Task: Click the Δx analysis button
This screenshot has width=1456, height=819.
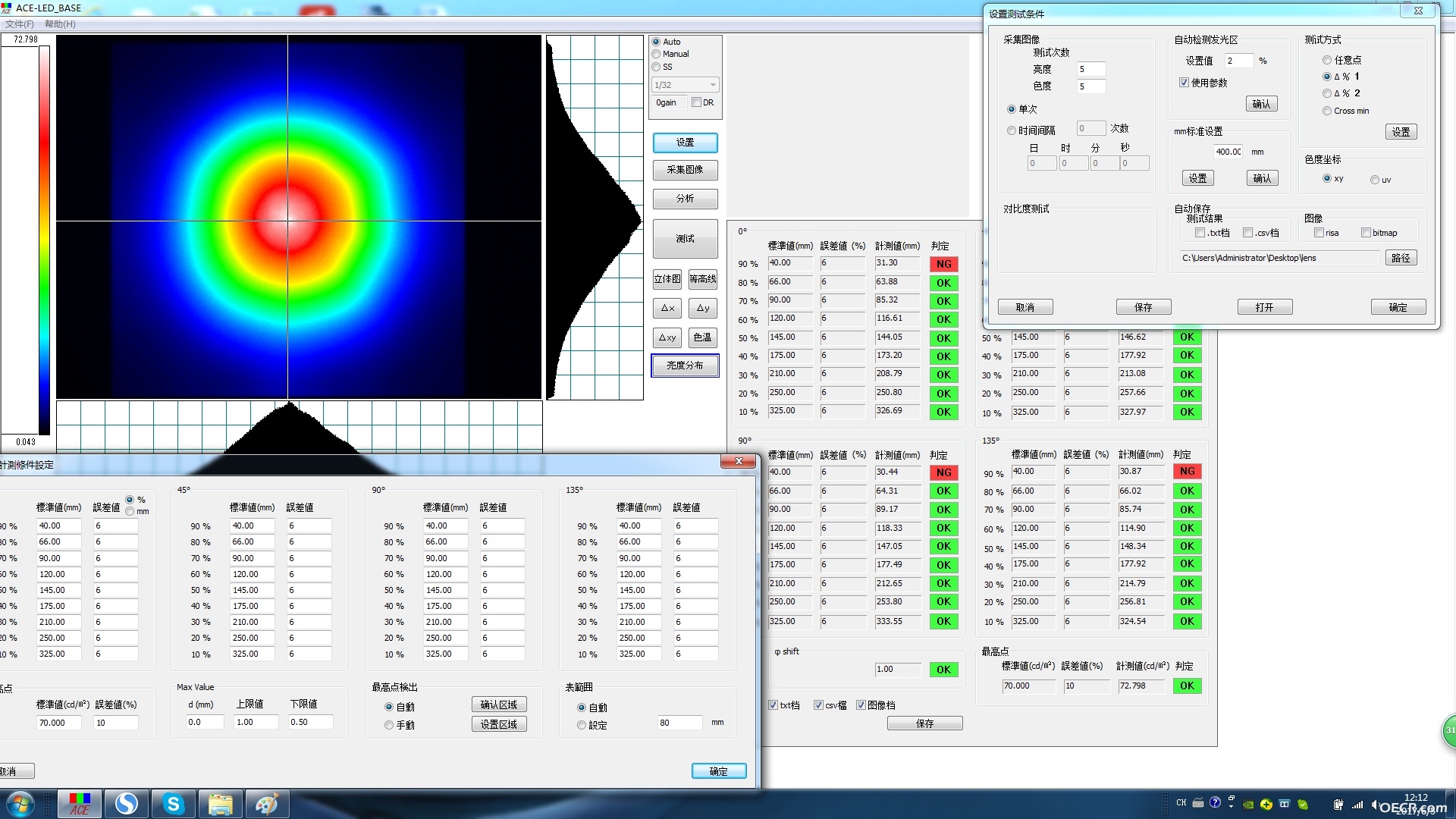Action: coord(667,308)
